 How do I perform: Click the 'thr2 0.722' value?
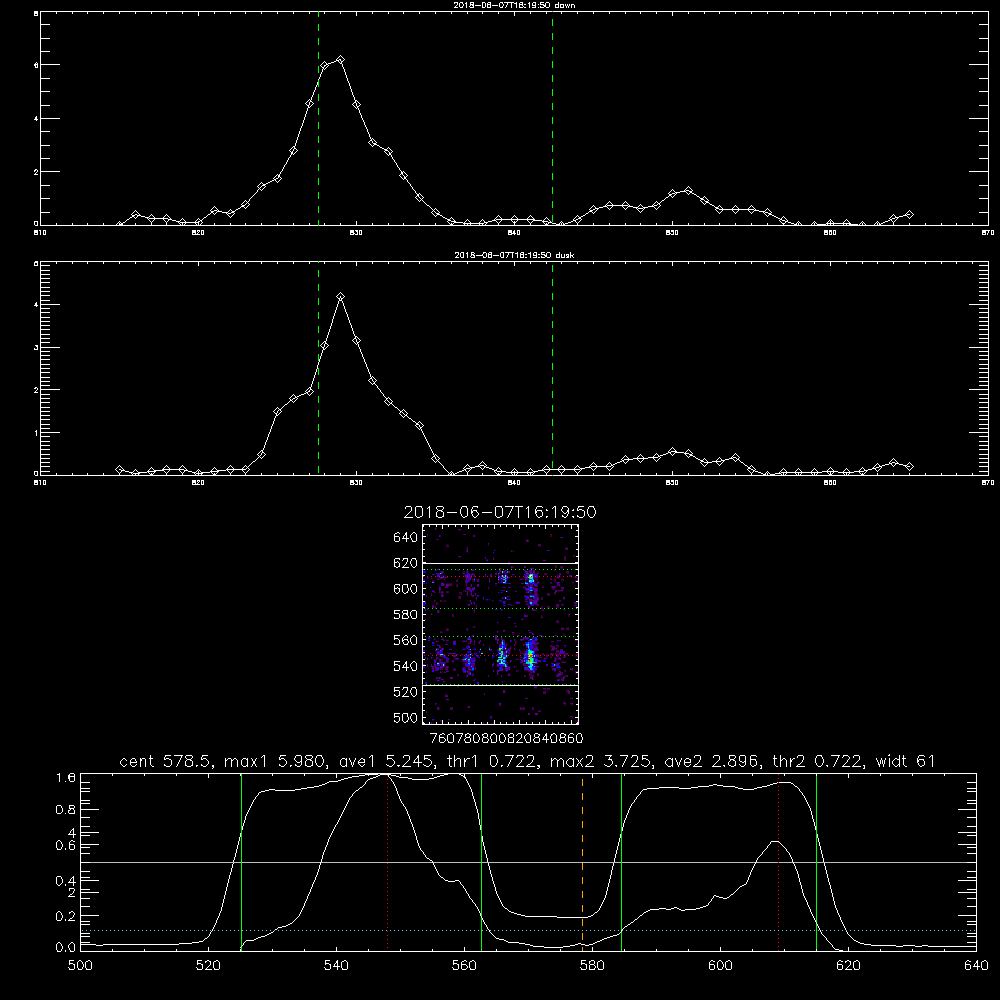tap(817, 761)
